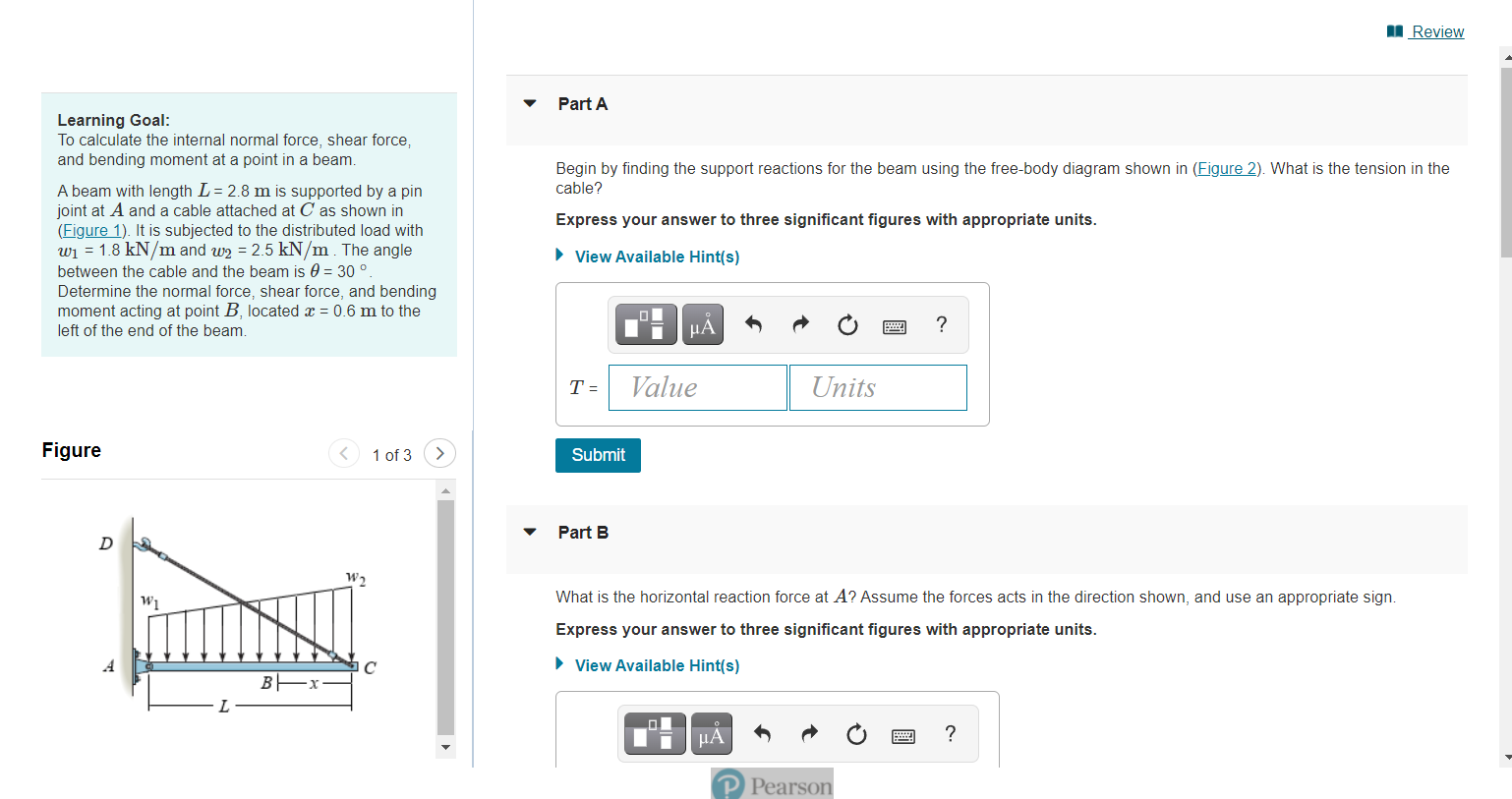Click the undo icon in Part A answer toolbar
The height and width of the screenshot is (799, 1512).
coord(753,324)
